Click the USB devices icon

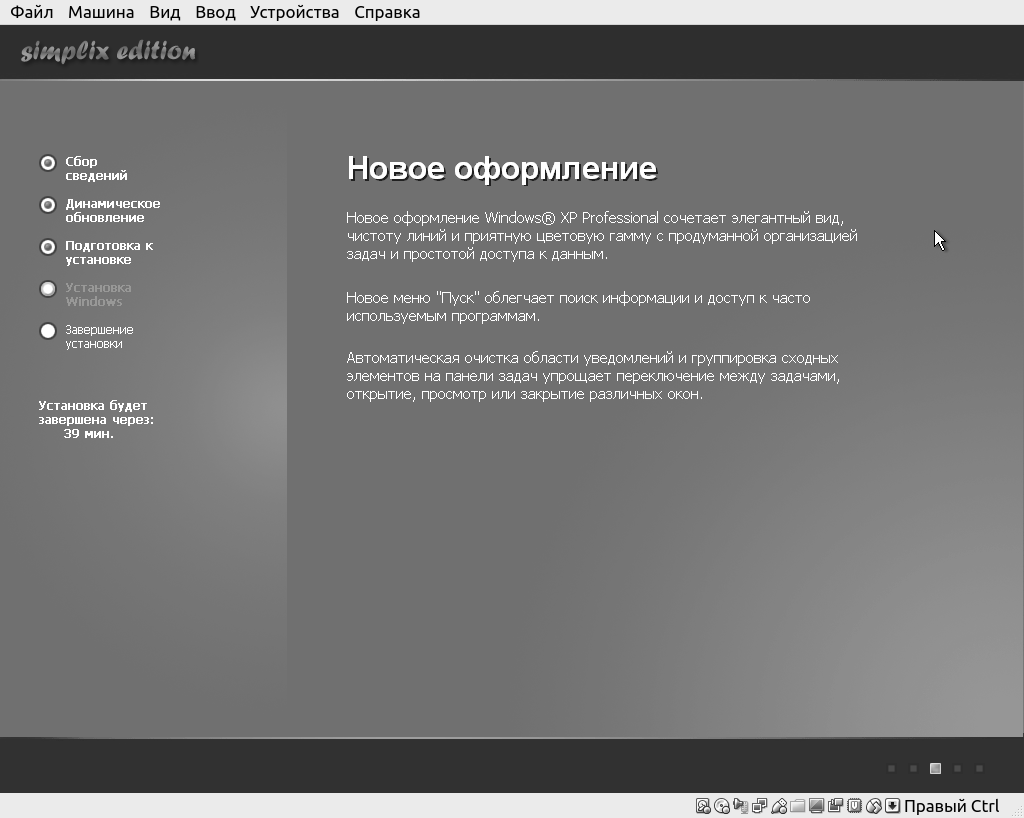(x=779, y=806)
